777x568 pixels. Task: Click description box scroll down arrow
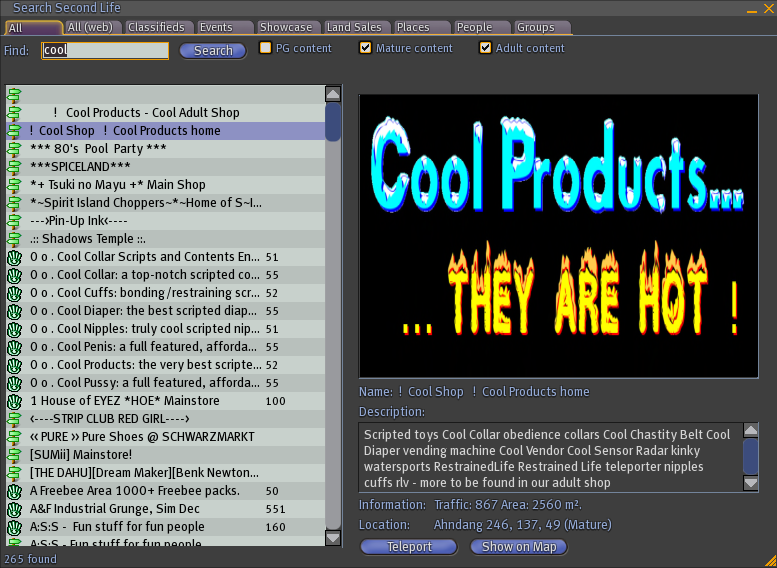coord(751,483)
